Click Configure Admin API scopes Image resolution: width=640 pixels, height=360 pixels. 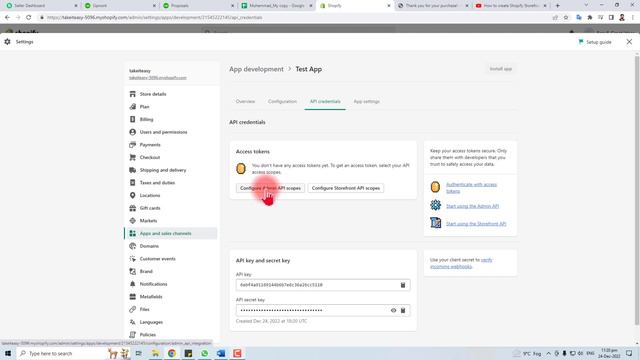270,188
